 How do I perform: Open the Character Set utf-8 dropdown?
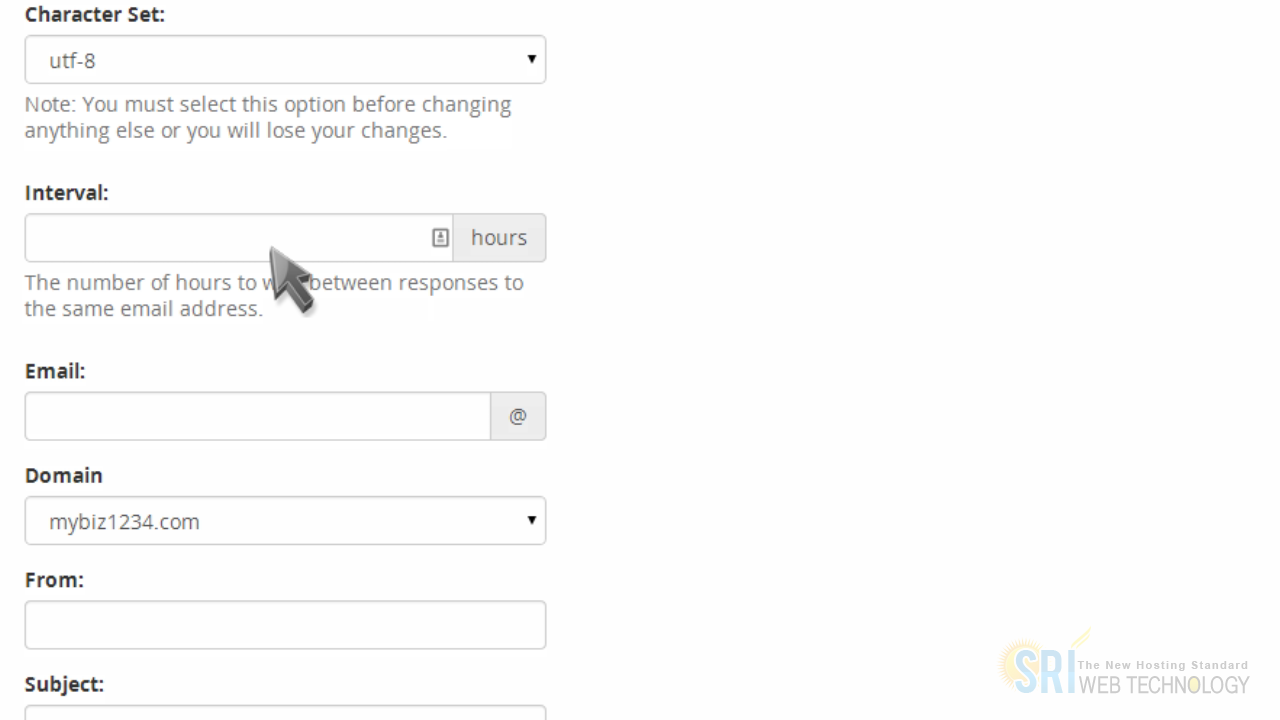click(285, 60)
